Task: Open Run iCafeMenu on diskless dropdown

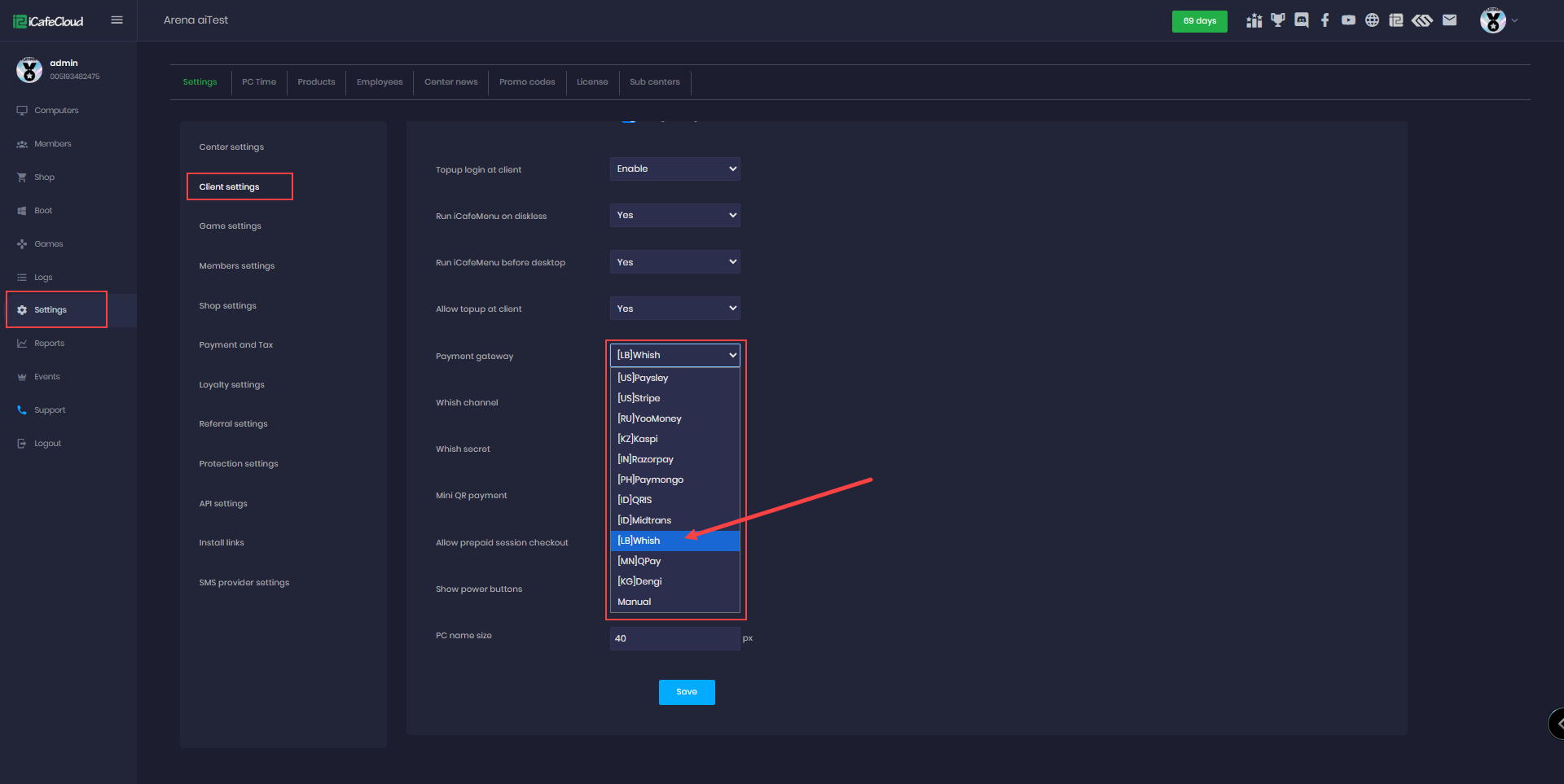Action: point(674,215)
